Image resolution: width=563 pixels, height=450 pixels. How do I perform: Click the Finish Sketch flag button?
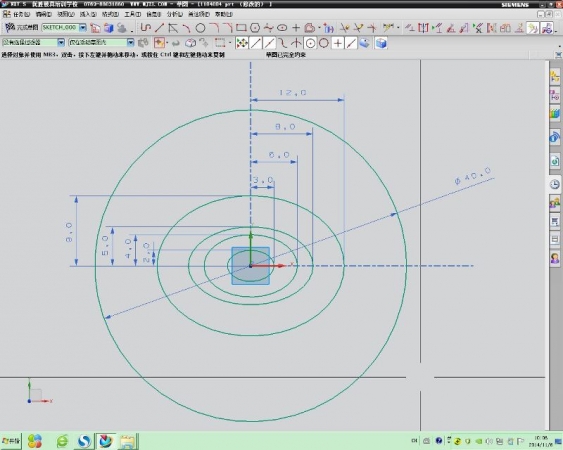point(21,28)
